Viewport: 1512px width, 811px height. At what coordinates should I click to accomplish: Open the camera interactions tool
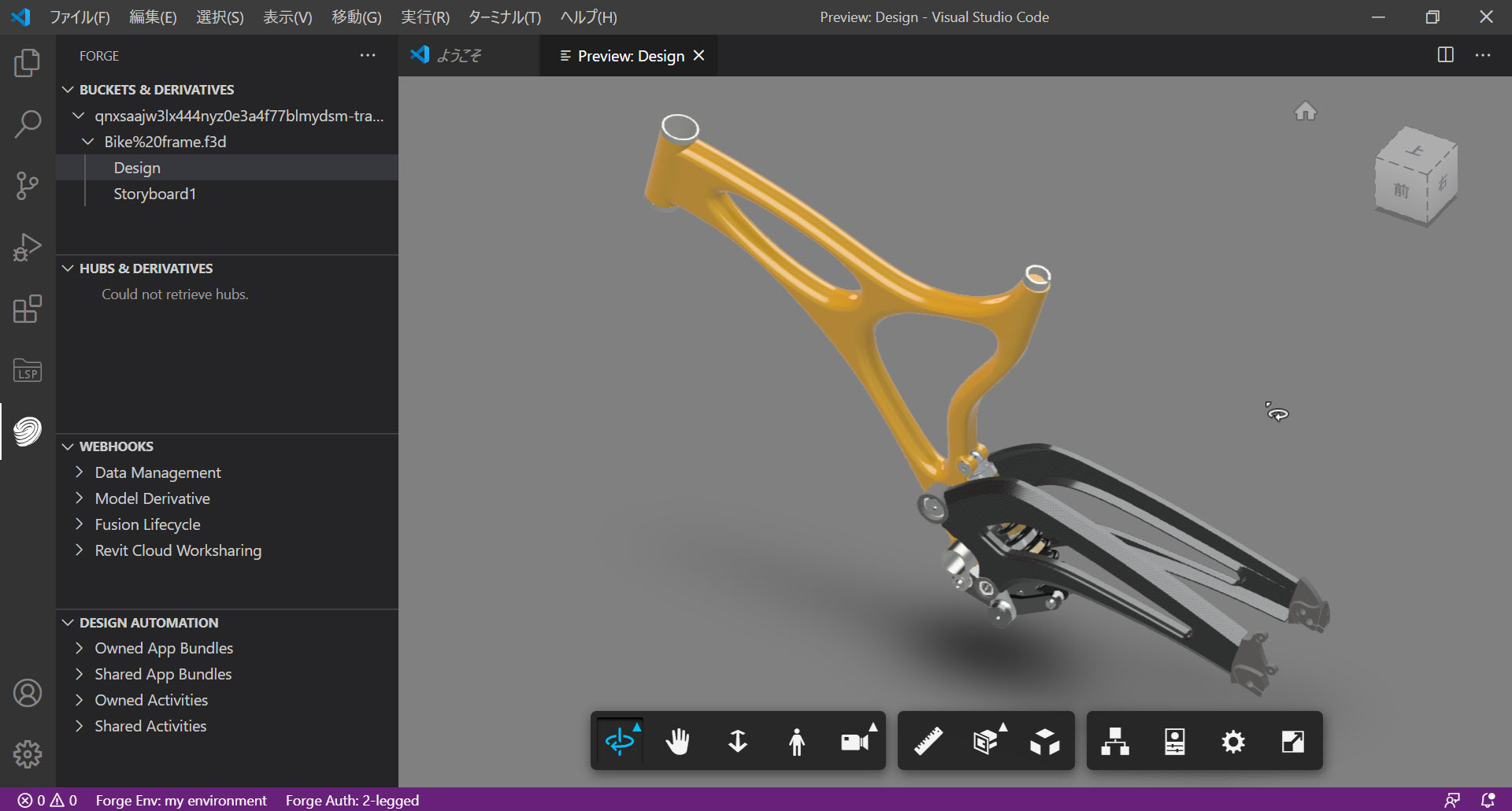(x=855, y=740)
